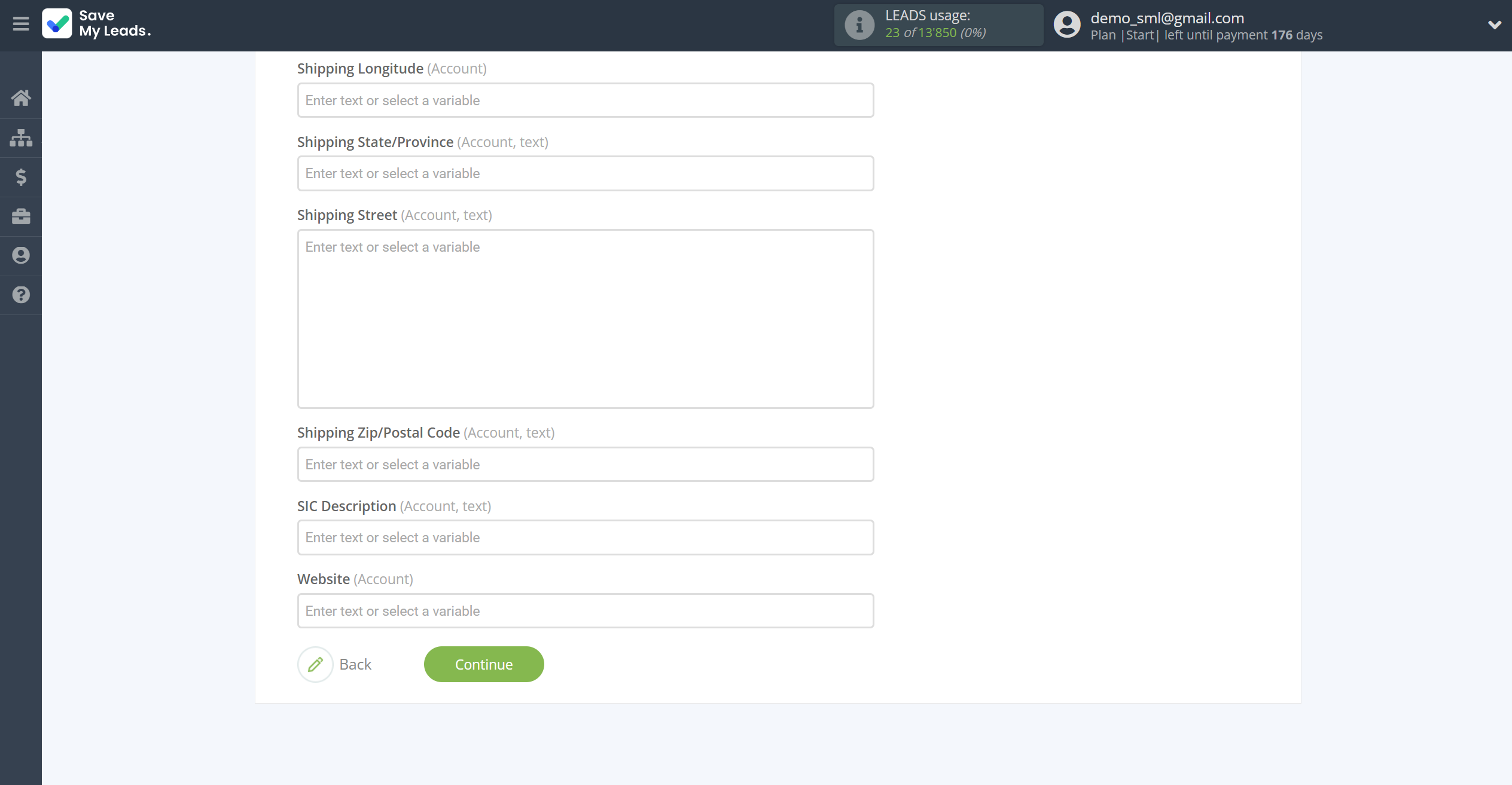Open the billing dollar icon

tap(21, 177)
